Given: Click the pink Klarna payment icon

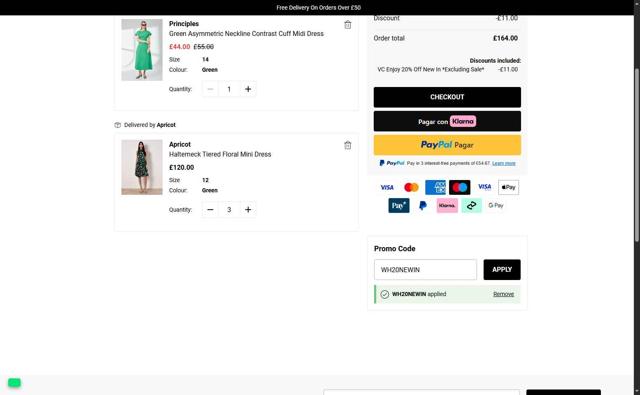Looking at the screenshot, I should pos(447,206).
